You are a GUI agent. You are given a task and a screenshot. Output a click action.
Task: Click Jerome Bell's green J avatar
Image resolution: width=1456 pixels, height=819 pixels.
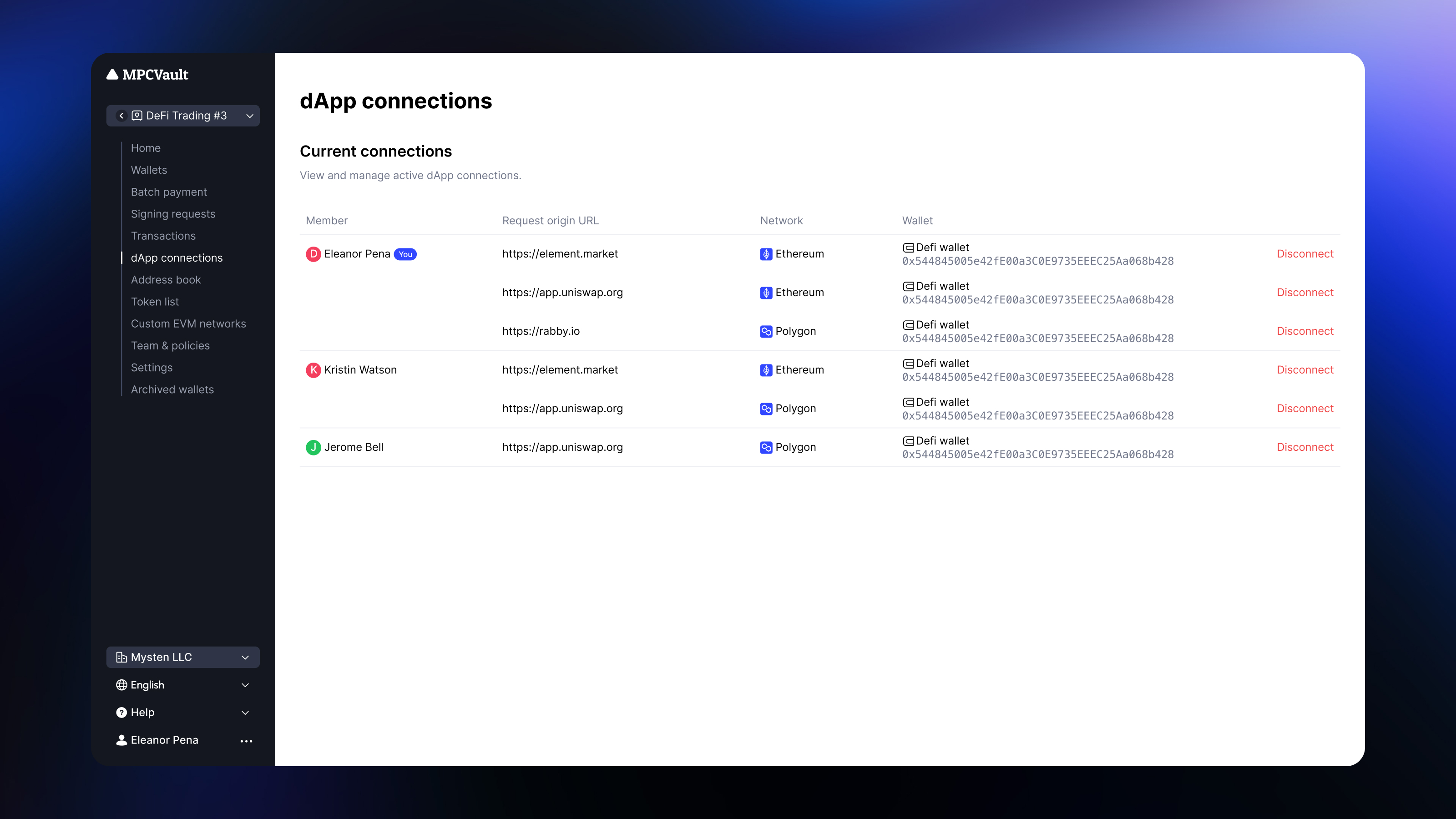coord(313,447)
